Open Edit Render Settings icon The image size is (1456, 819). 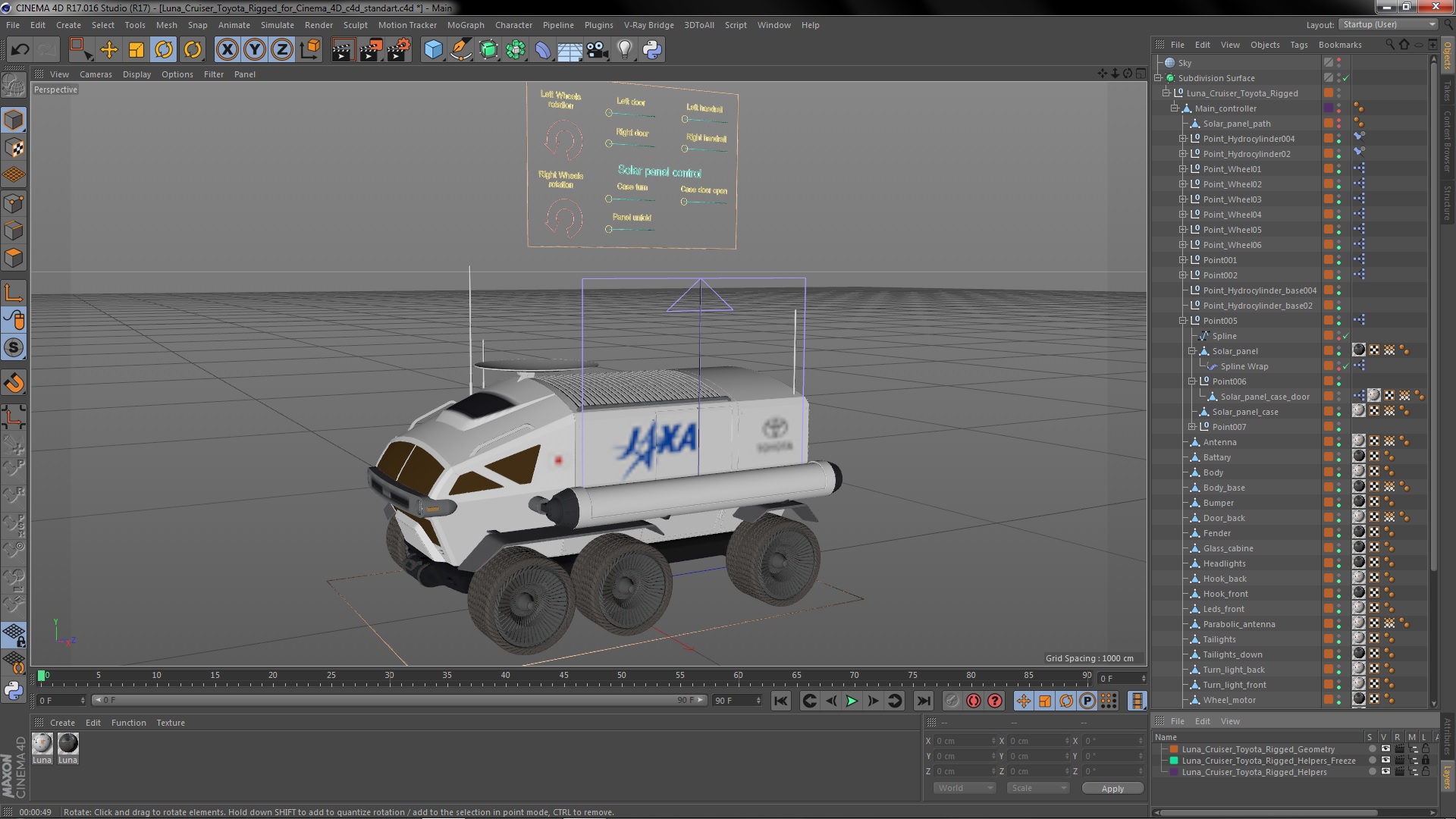398,50
